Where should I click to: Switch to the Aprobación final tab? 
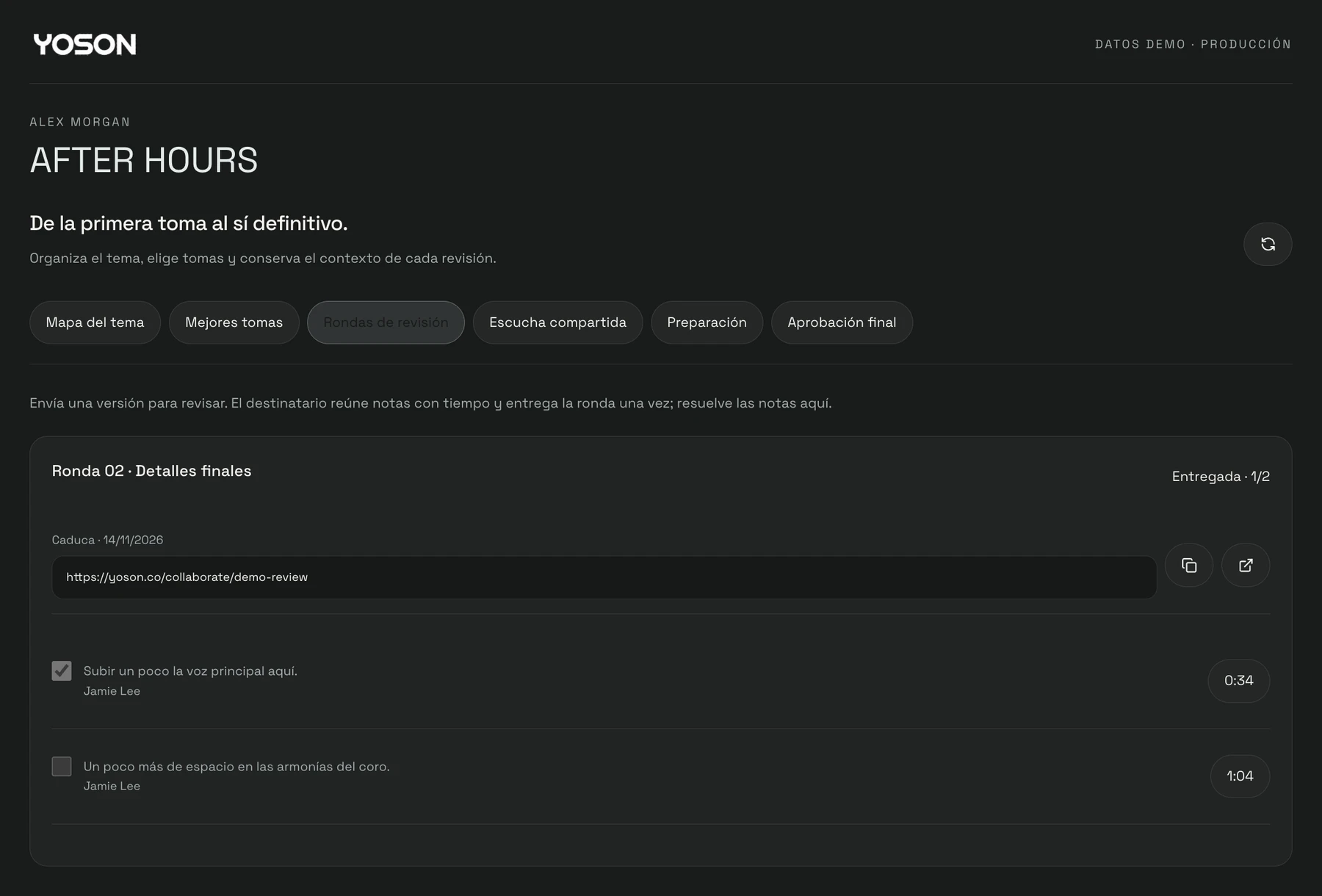842,322
